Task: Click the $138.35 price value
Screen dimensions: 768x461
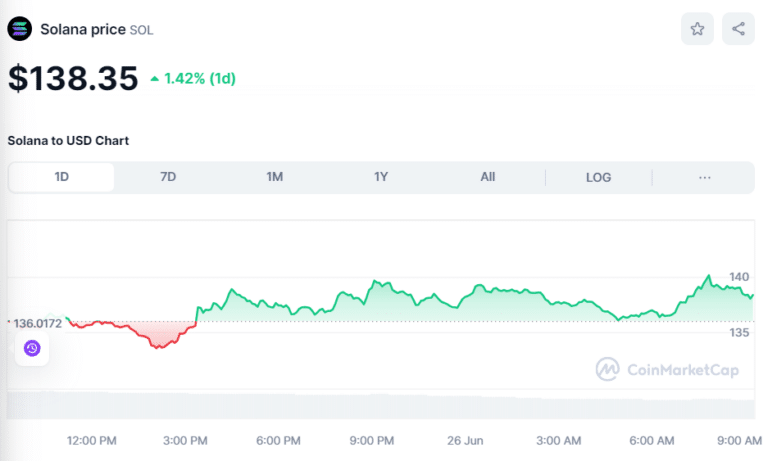Action: [x=73, y=78]
